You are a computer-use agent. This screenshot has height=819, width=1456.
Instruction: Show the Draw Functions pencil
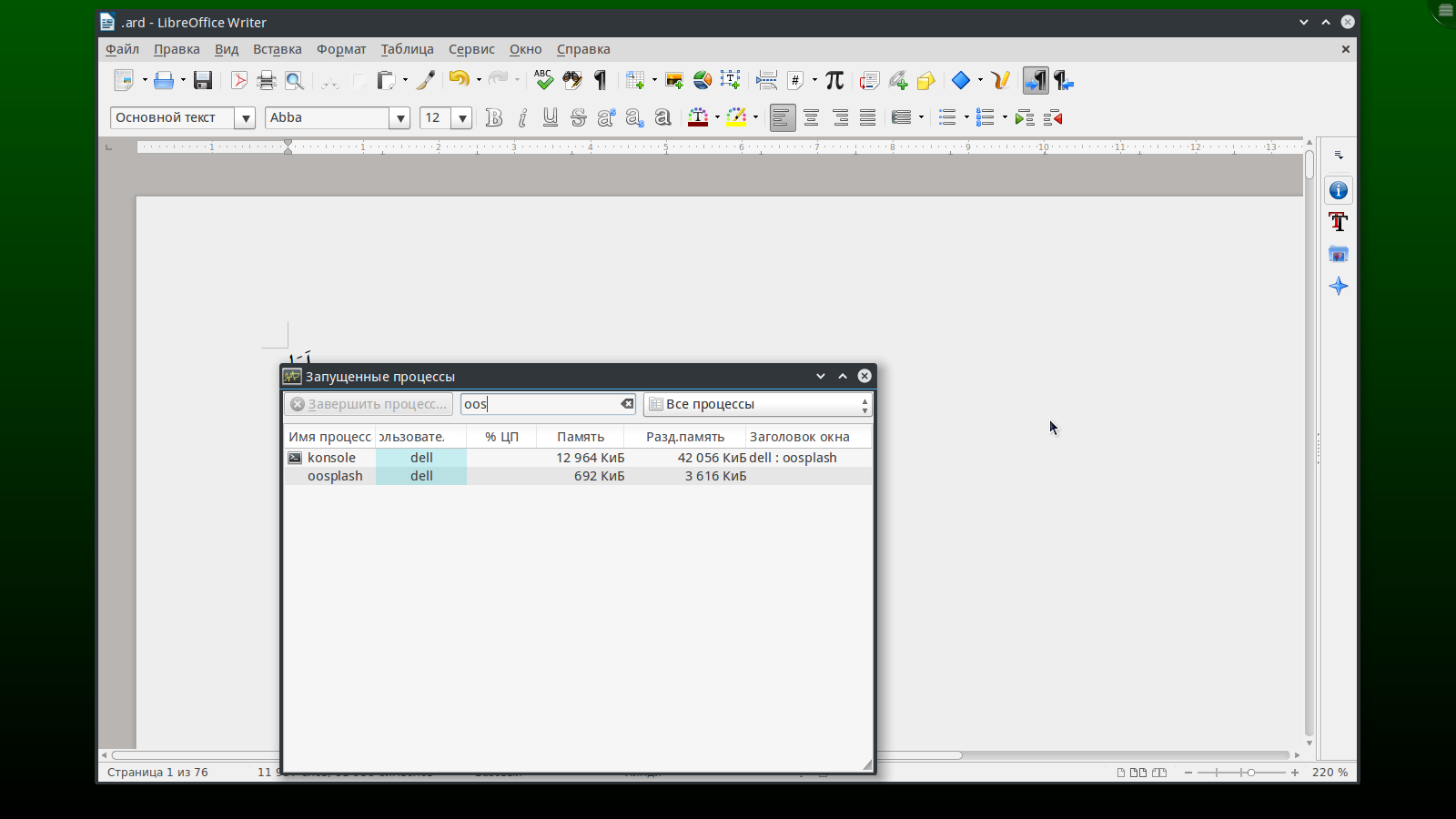pos(1001,81)
